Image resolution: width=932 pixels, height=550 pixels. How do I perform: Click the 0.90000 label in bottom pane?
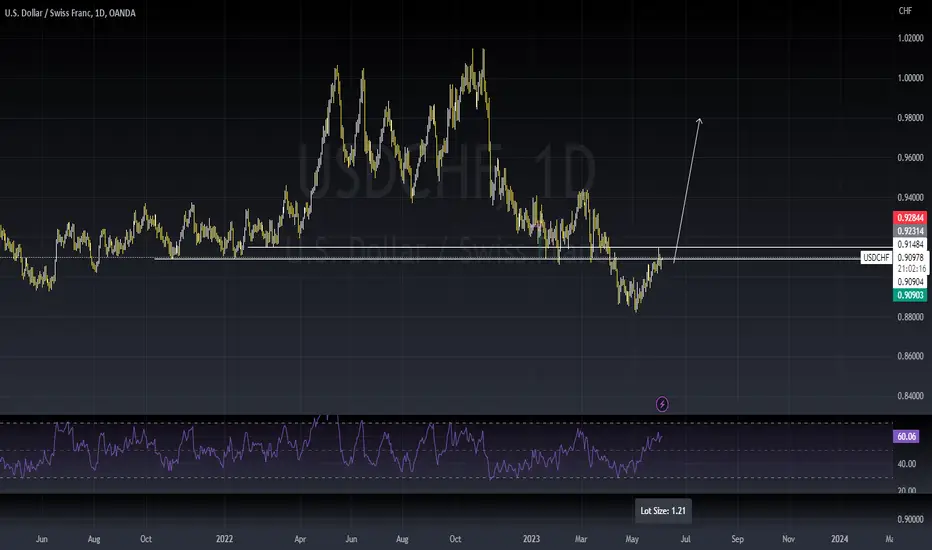pos(910,519)
